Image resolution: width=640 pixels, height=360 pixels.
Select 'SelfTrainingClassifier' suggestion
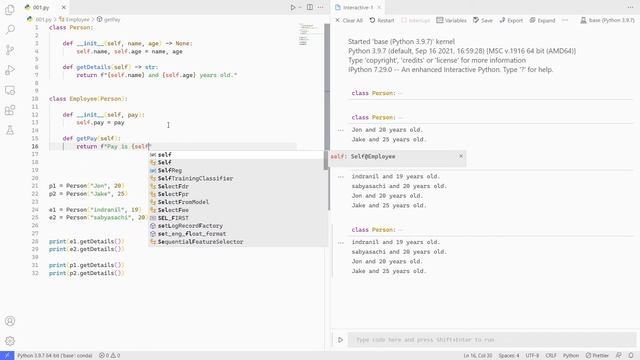pyautogui.click(x=238, y=178)
